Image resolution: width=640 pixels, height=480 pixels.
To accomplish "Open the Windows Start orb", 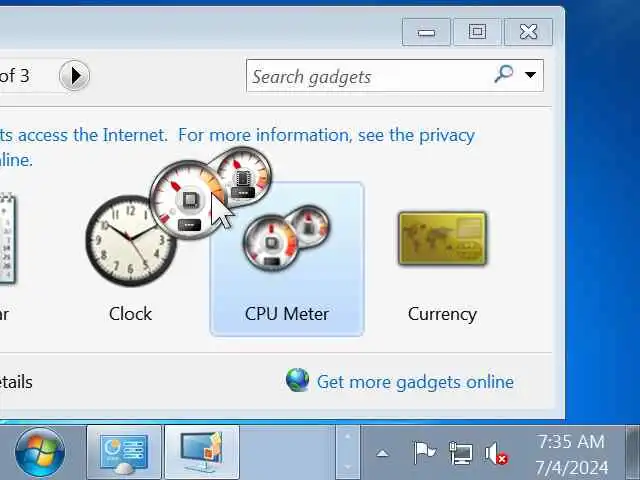I will (x=40, y=452).
